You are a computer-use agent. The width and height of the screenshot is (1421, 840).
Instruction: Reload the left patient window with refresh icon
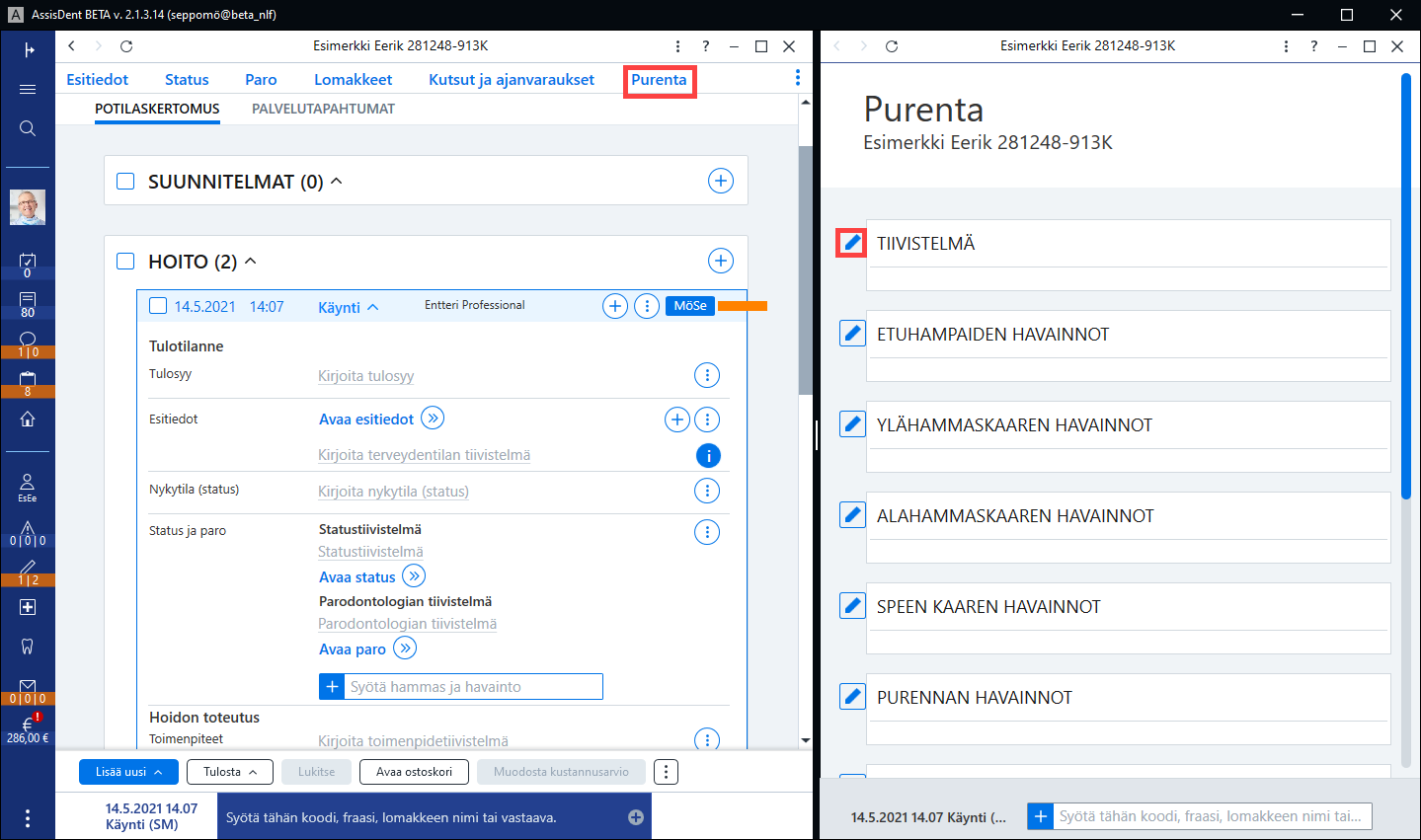coord(126,46)
